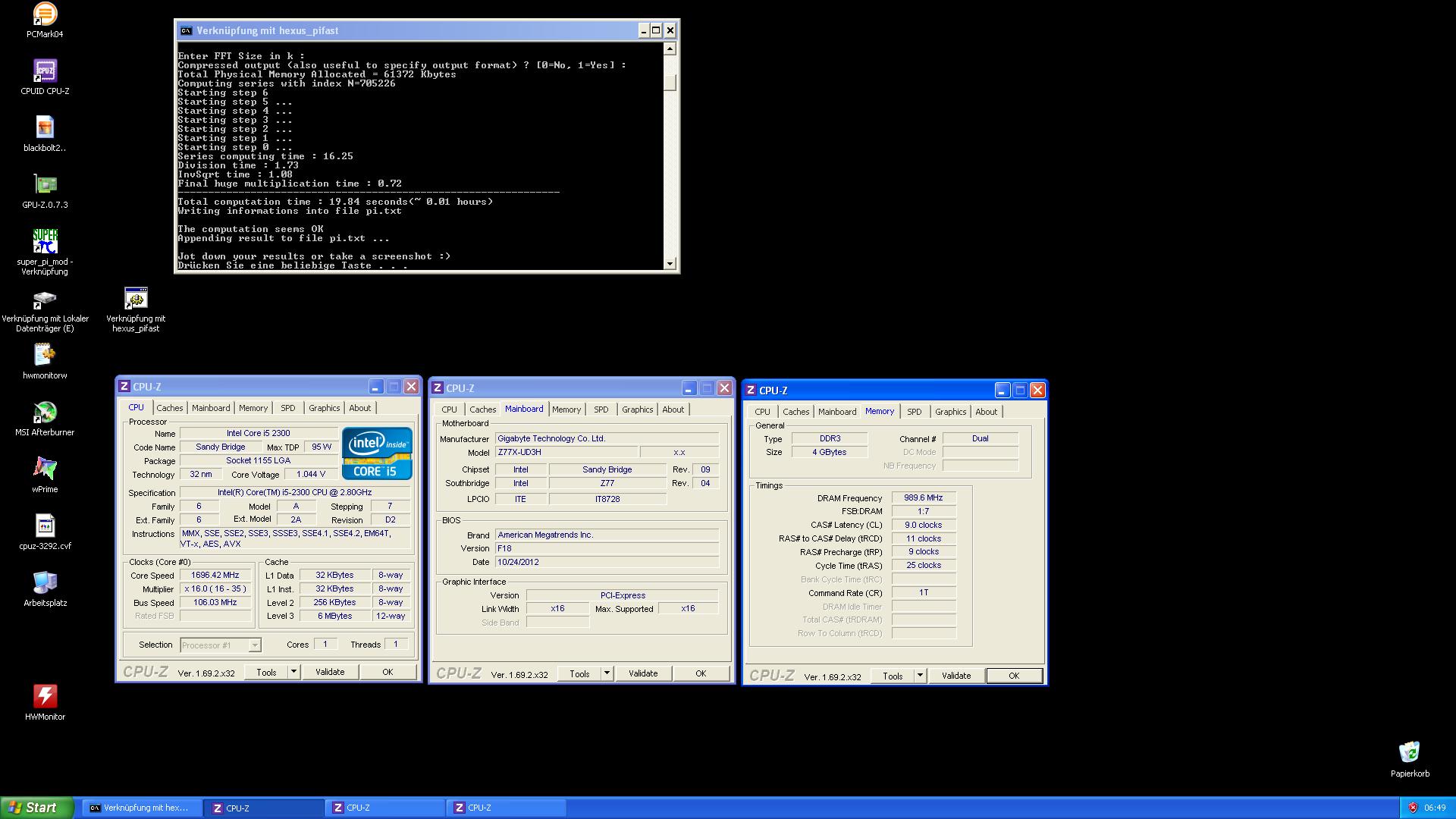The height and width of the screenshot is (819, 1456).
Task: Click the Z icon in the Mainboard window title
Action: coord(438,388)
